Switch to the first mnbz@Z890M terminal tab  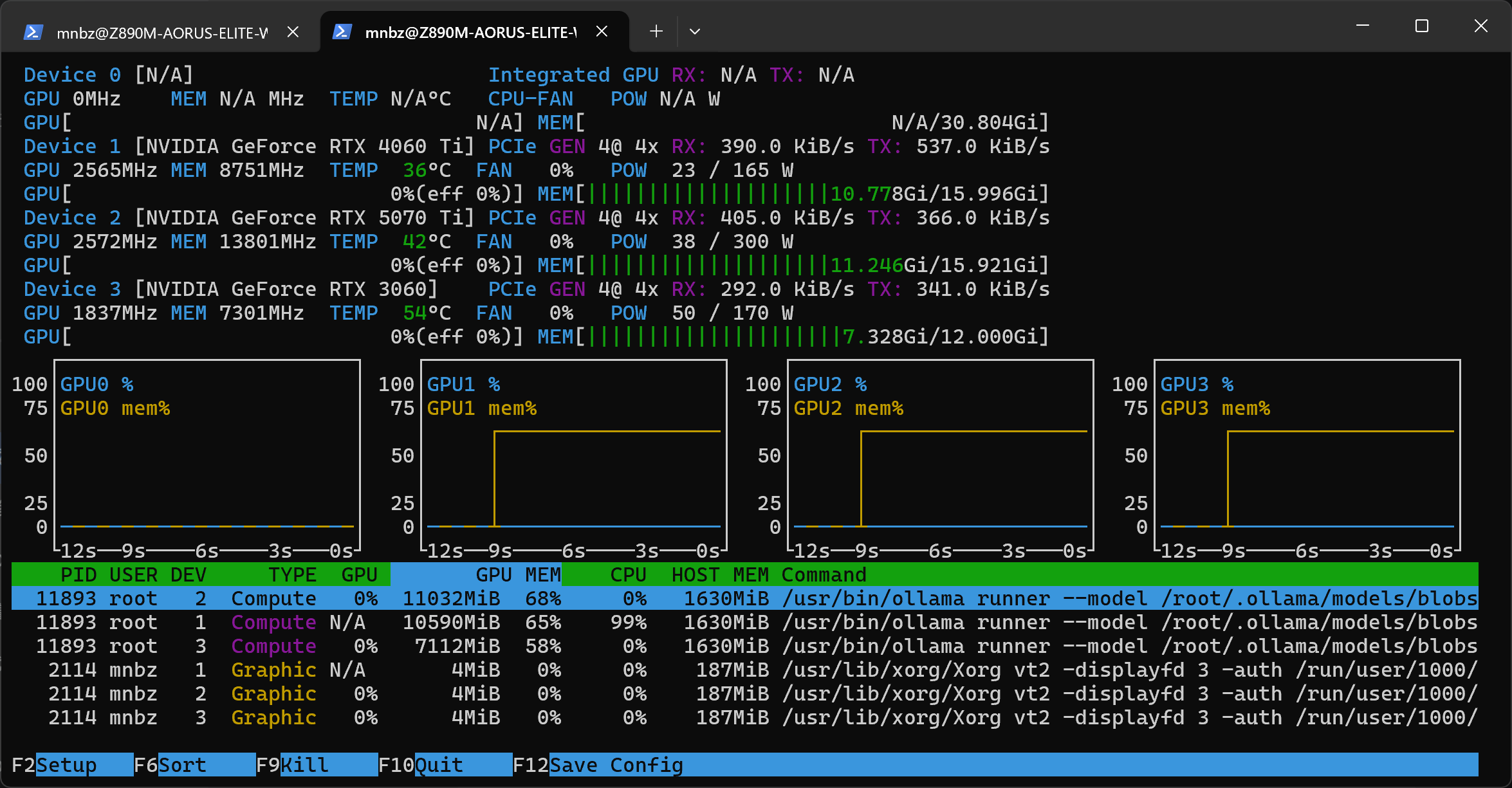[161, 32]
